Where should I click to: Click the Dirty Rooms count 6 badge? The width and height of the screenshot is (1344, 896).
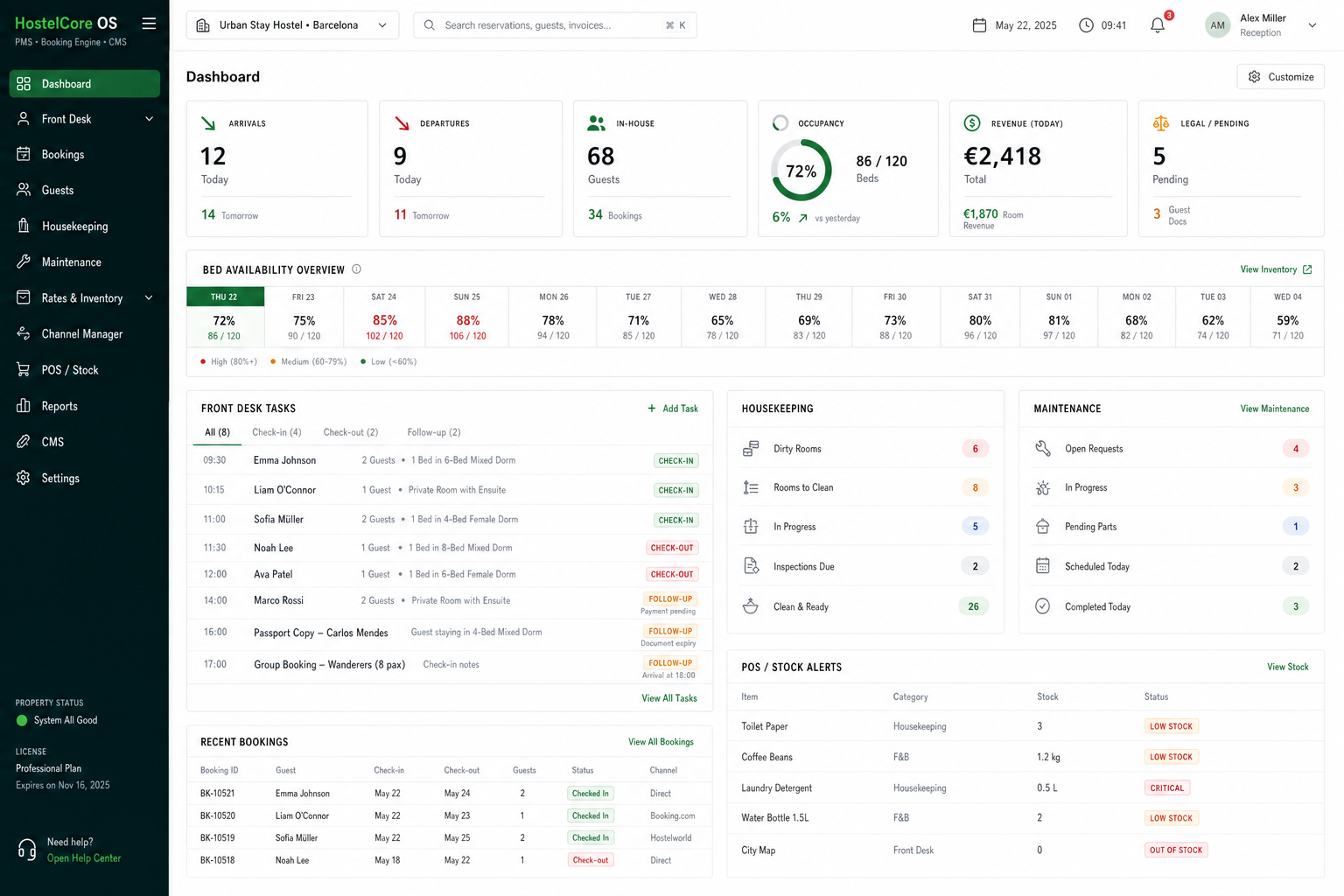tap(975, 449)
